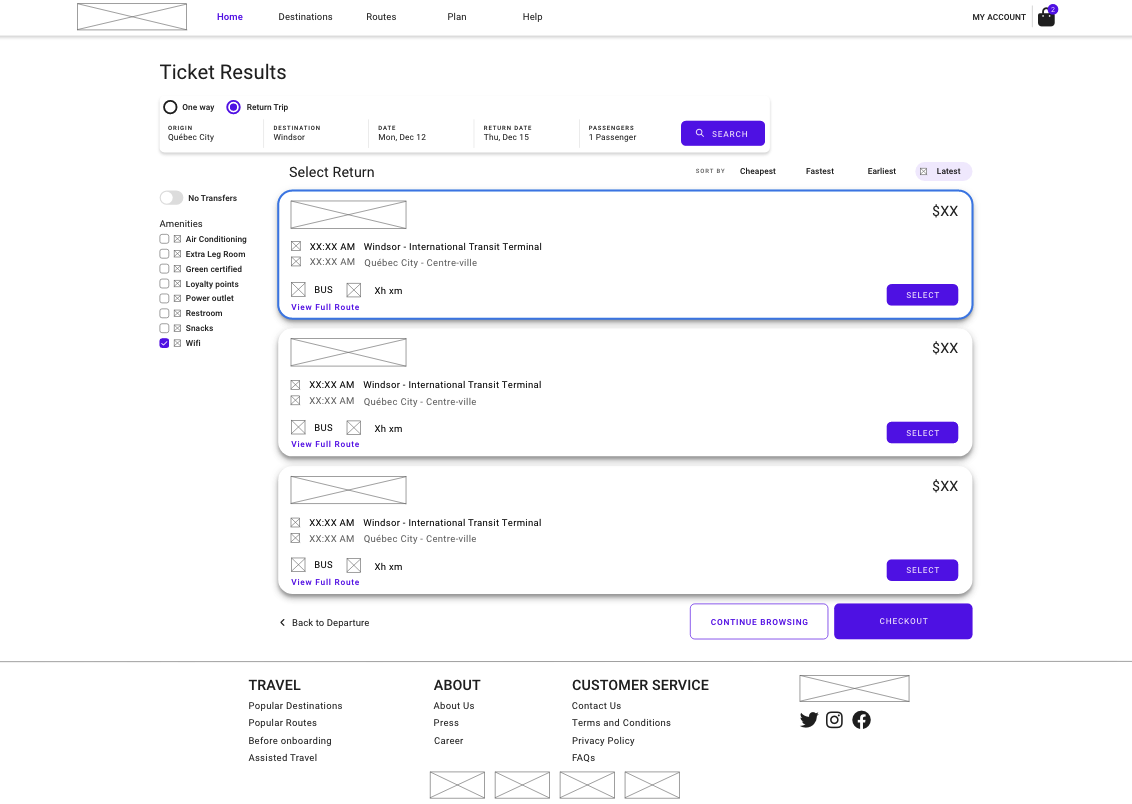Screen dimensions: 1132x804
Task: Open the Destinations menu item
Action: pos(305,17)
